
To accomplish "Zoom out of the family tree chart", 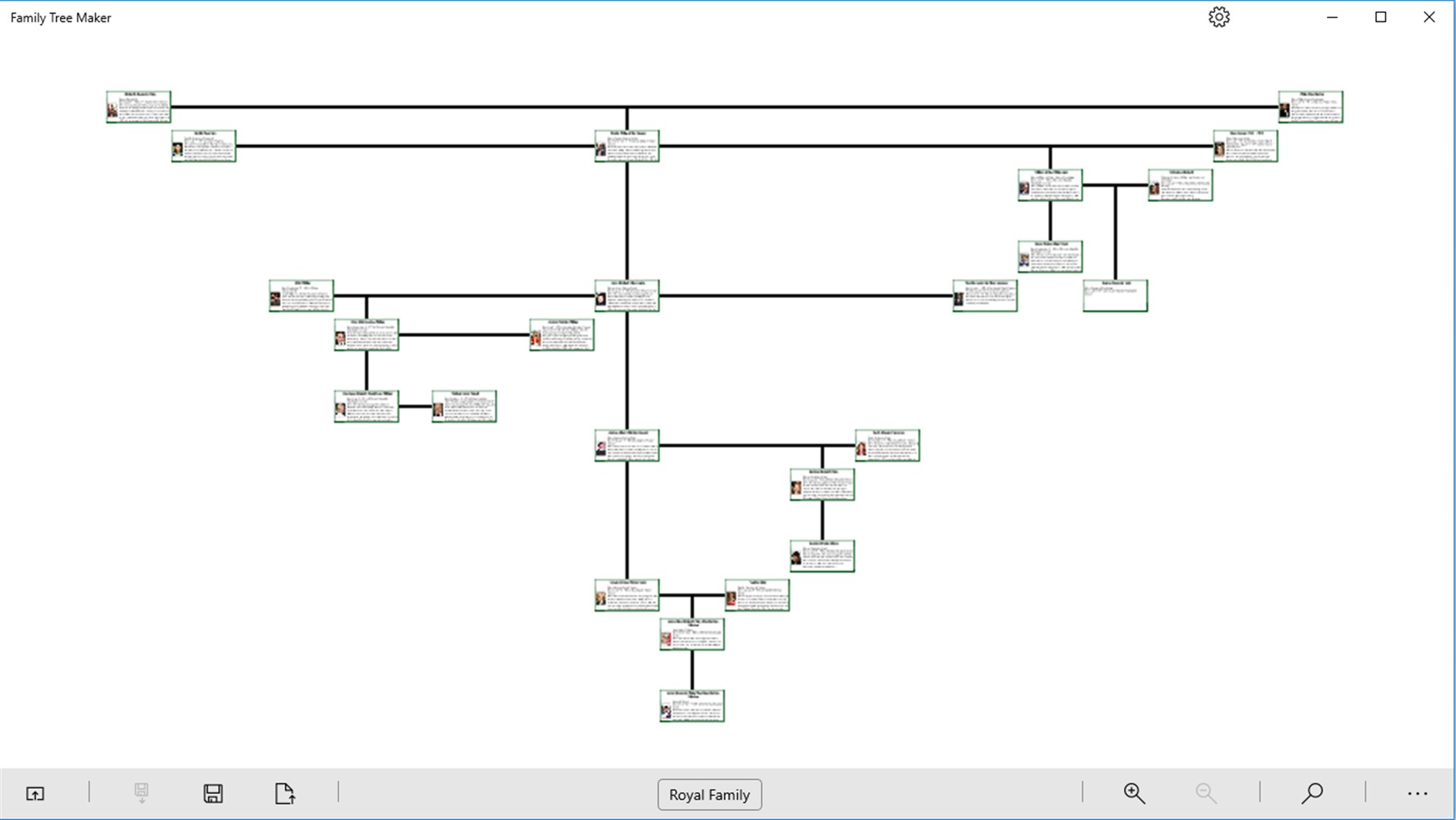I will (x=1205, y=793).
